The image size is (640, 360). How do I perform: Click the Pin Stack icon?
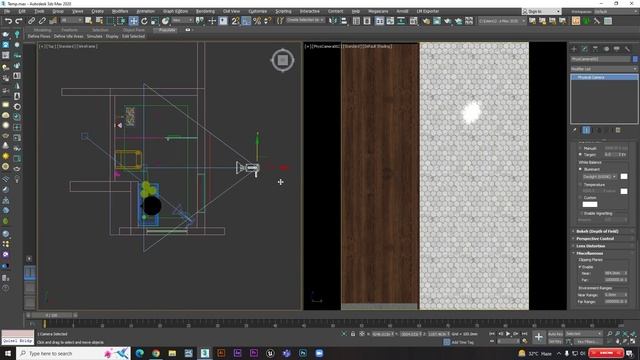point(575,130)
